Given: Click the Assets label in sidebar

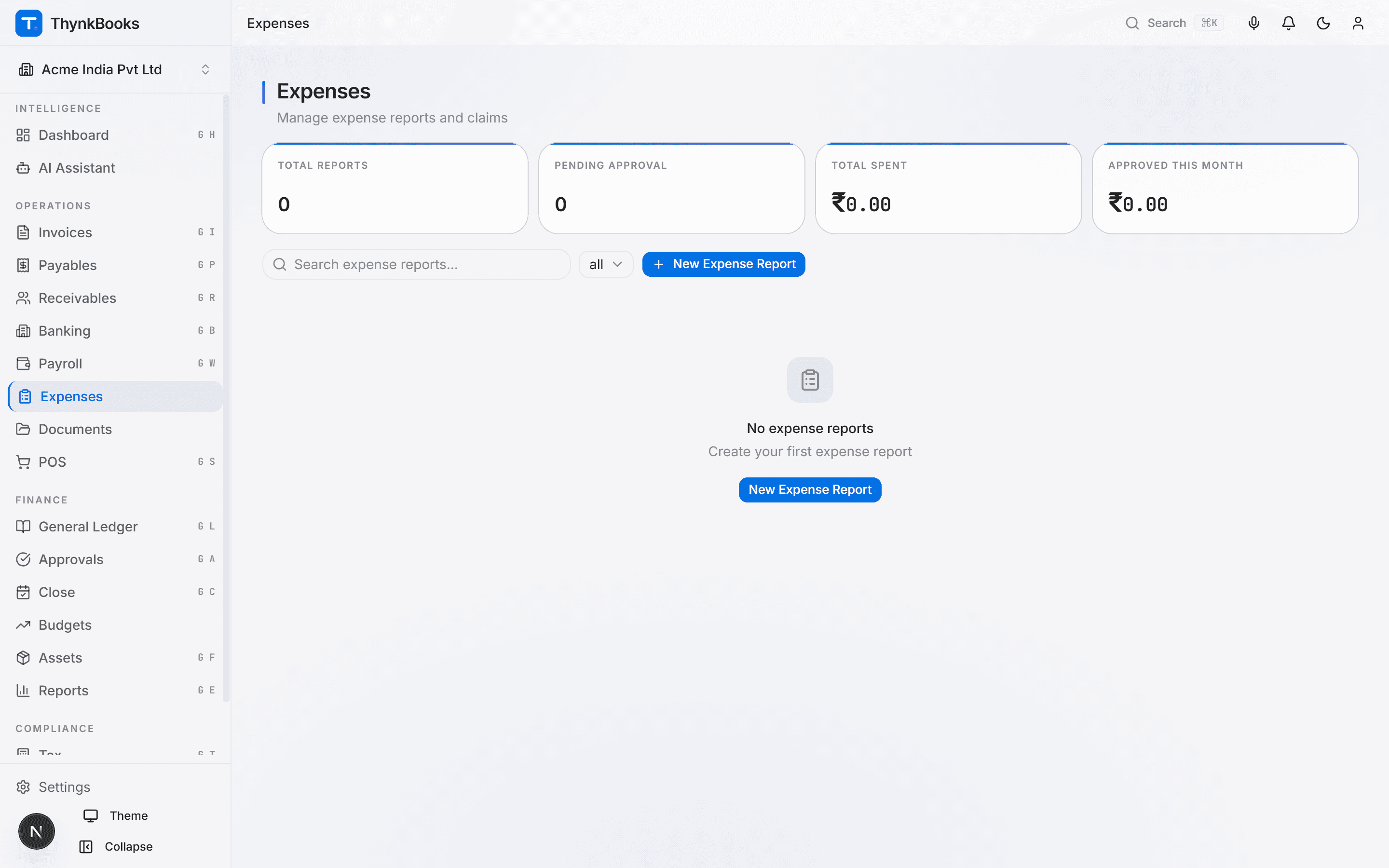Looking at the screenshot, I should click(x=60, y=657).
